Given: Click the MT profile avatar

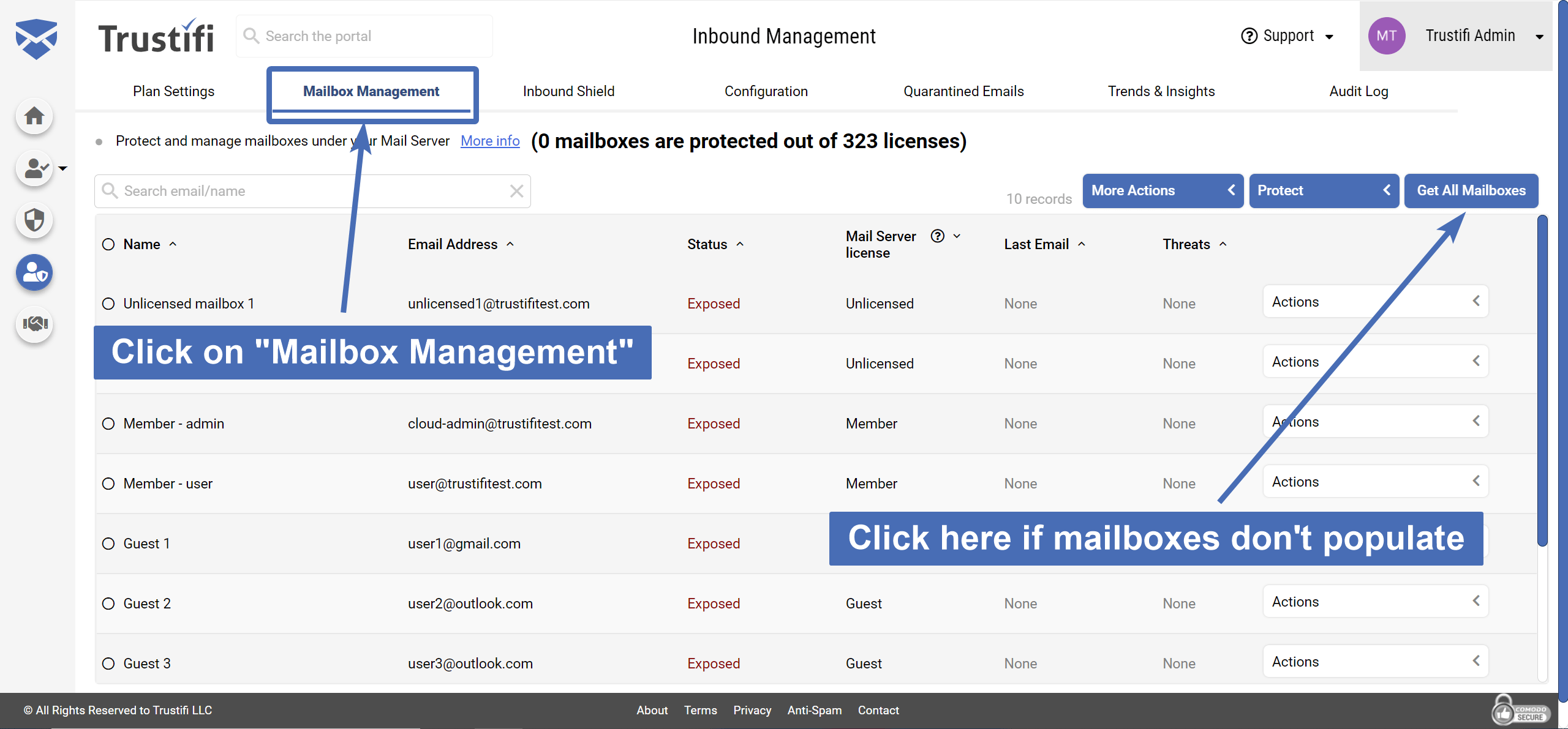Looking at the screenshot, I should click(1386, 36).
